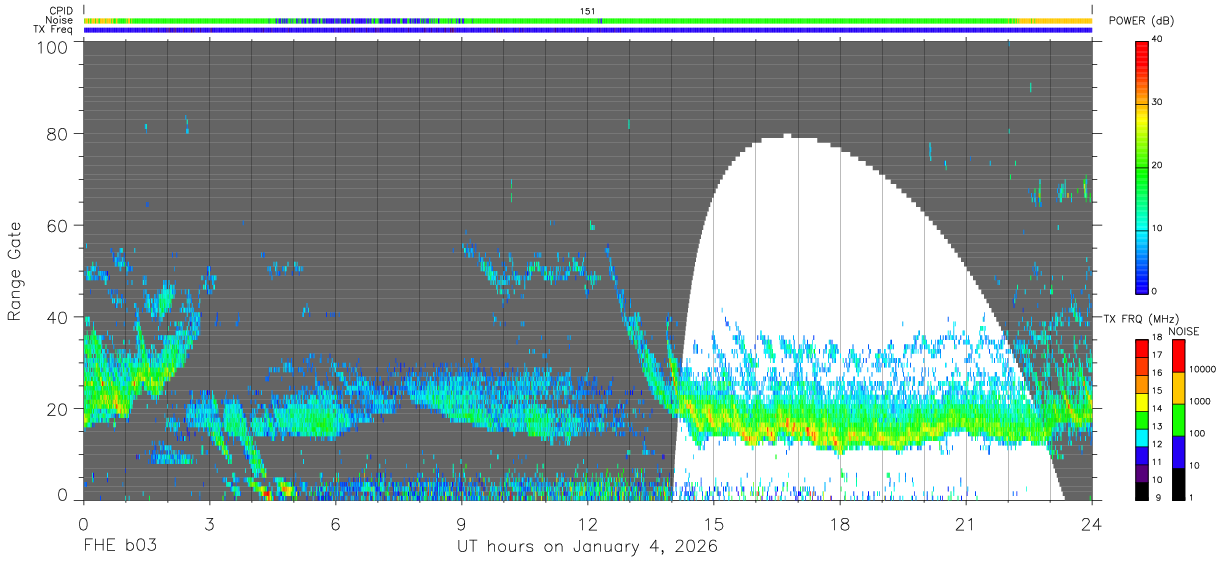The height and width of the screenshot is (567, 1228).
Task: Click the 'FHE b03' label
Action: [x=120, y=547]
